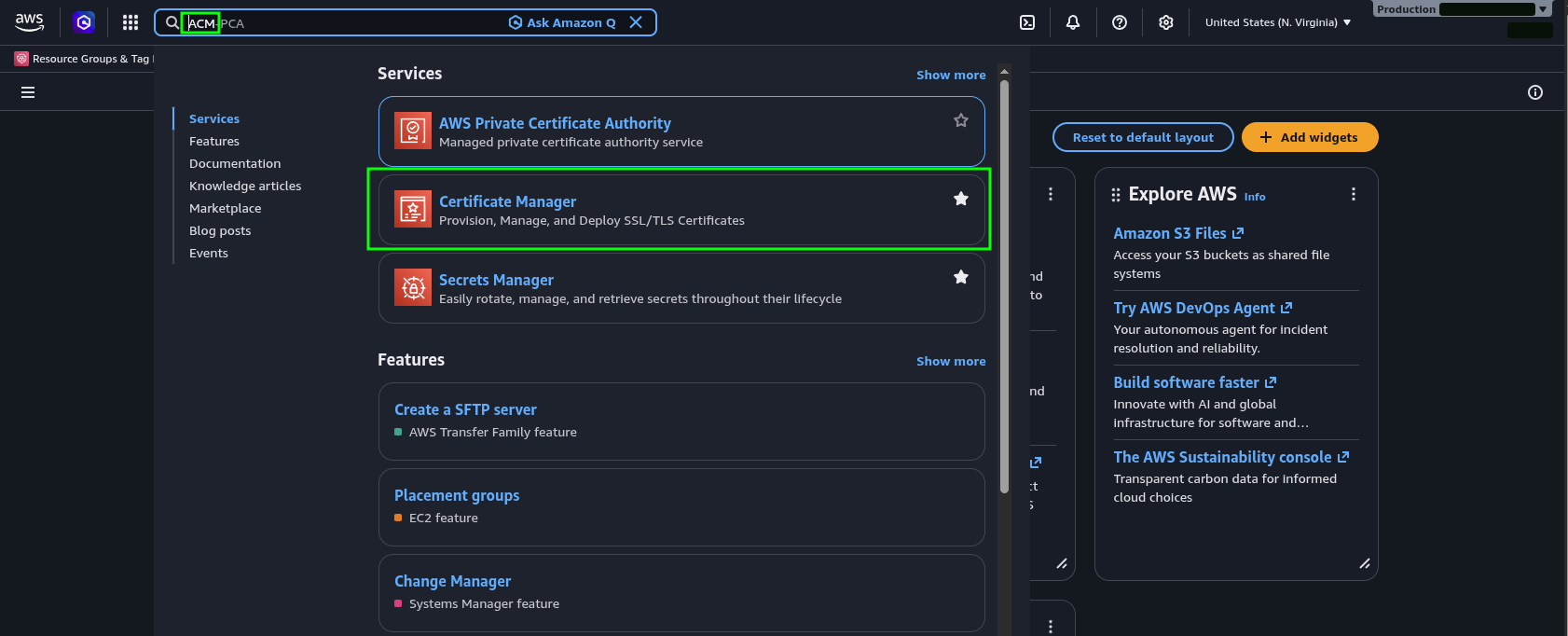This screenshot has height=636, width=1568.
Task: Click the search results vertical scrollbar
Action: 1004,286
